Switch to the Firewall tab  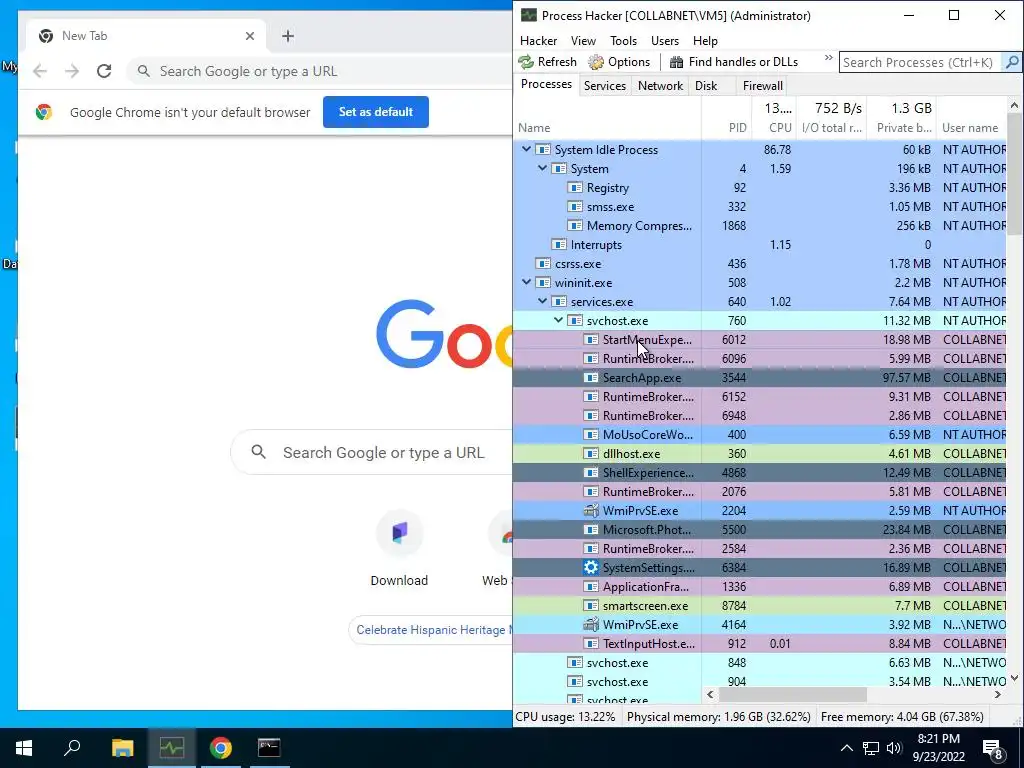[763, 86]
